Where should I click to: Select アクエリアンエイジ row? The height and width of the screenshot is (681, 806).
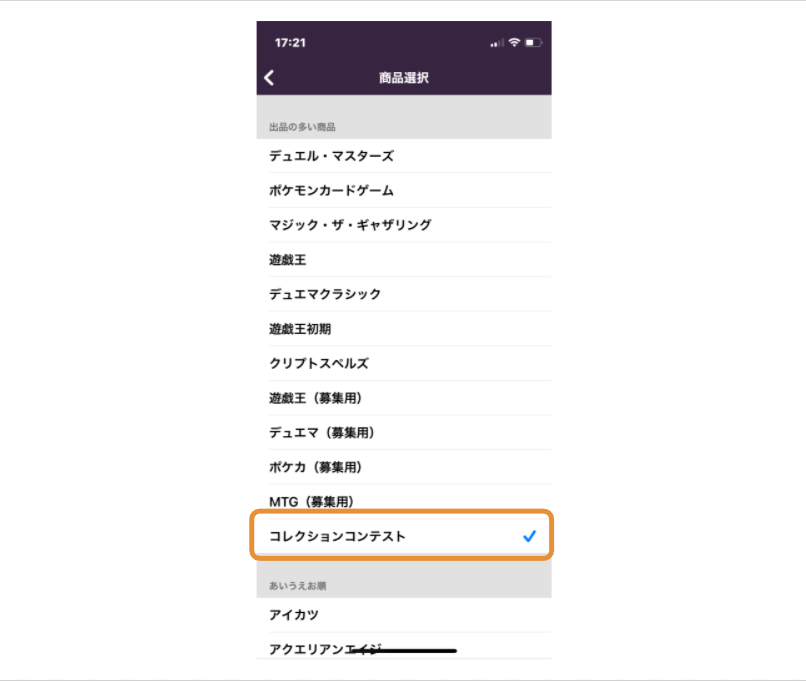(404, 647)
